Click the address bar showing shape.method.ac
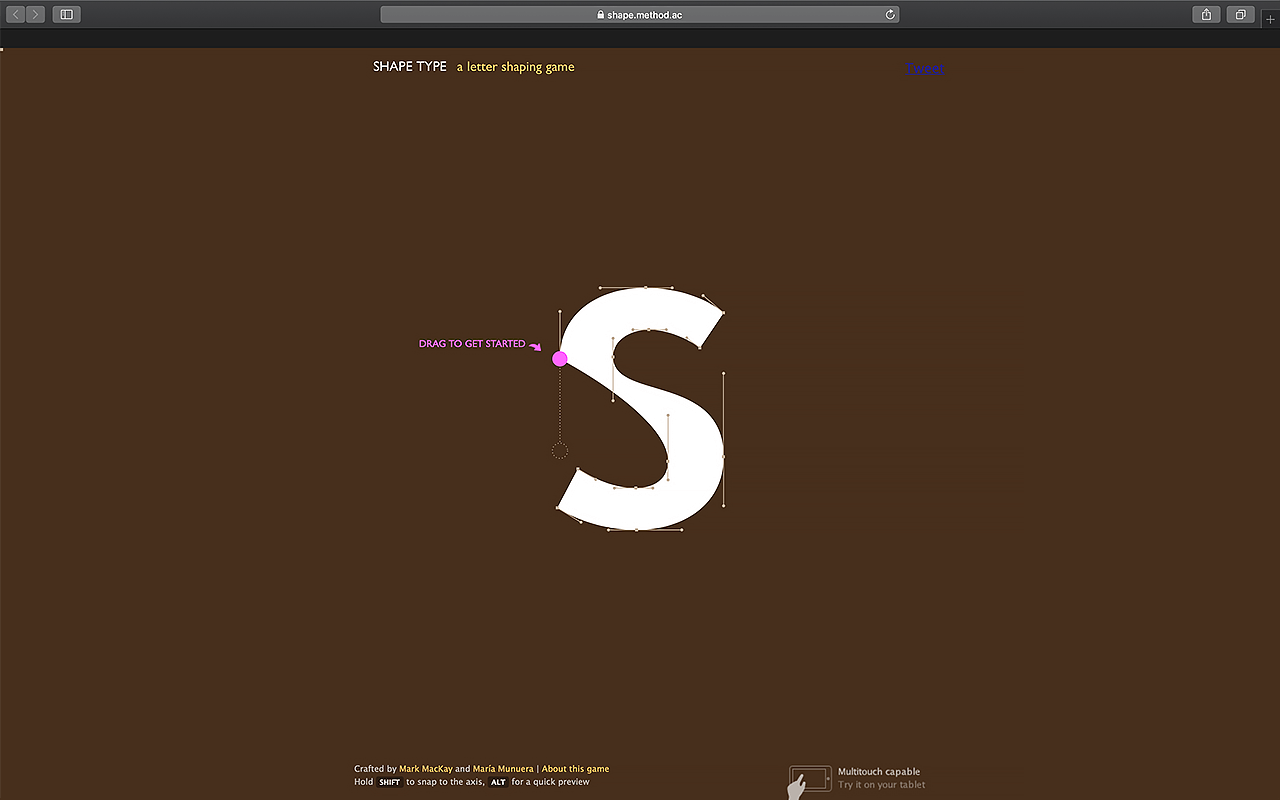 (x=640, y=15)
